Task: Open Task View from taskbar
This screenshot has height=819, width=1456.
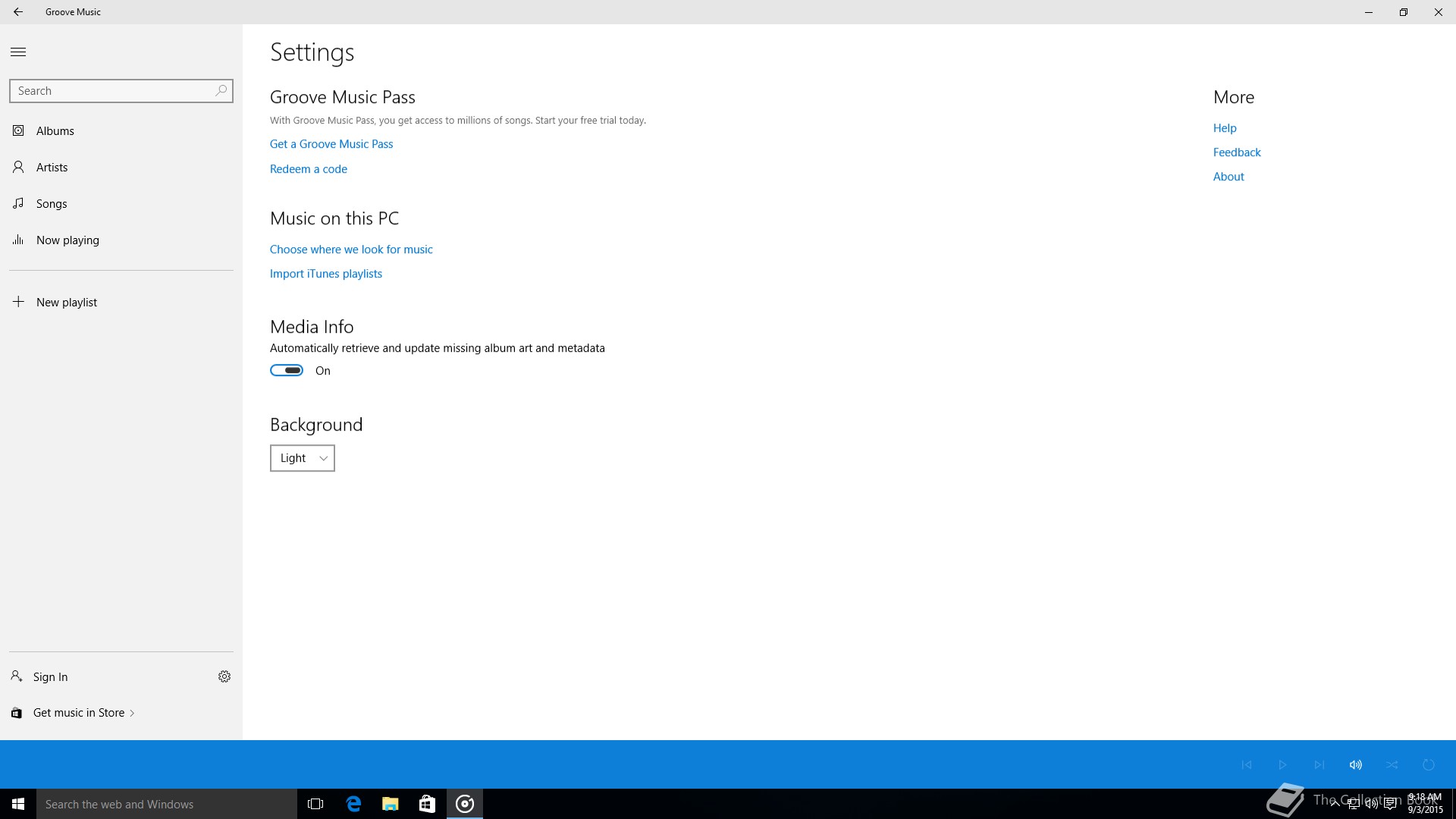Action: coord(315,804)
